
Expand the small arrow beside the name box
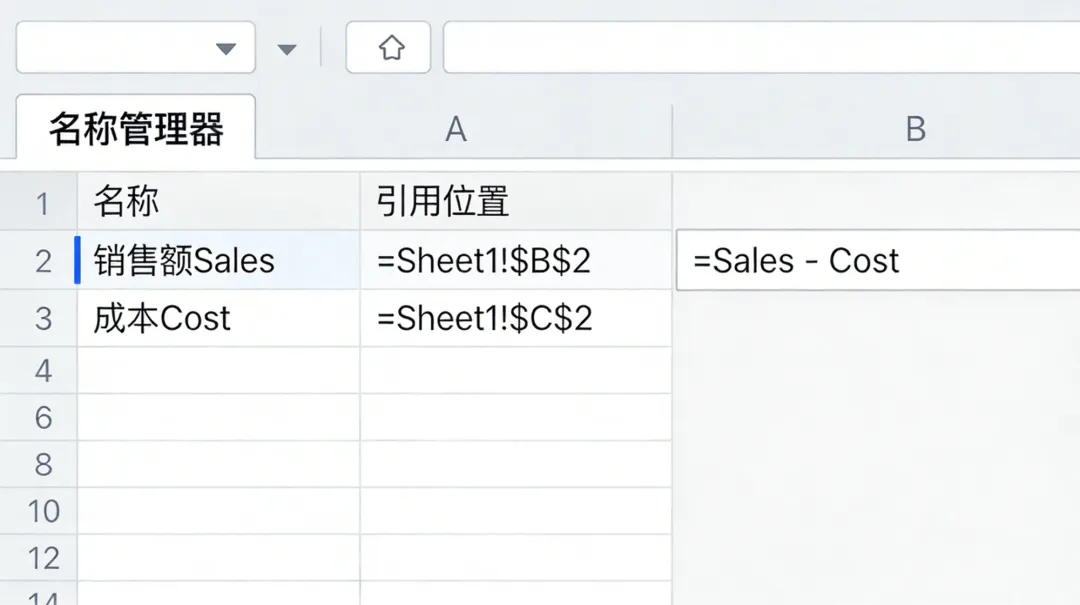tap(288, 49)
